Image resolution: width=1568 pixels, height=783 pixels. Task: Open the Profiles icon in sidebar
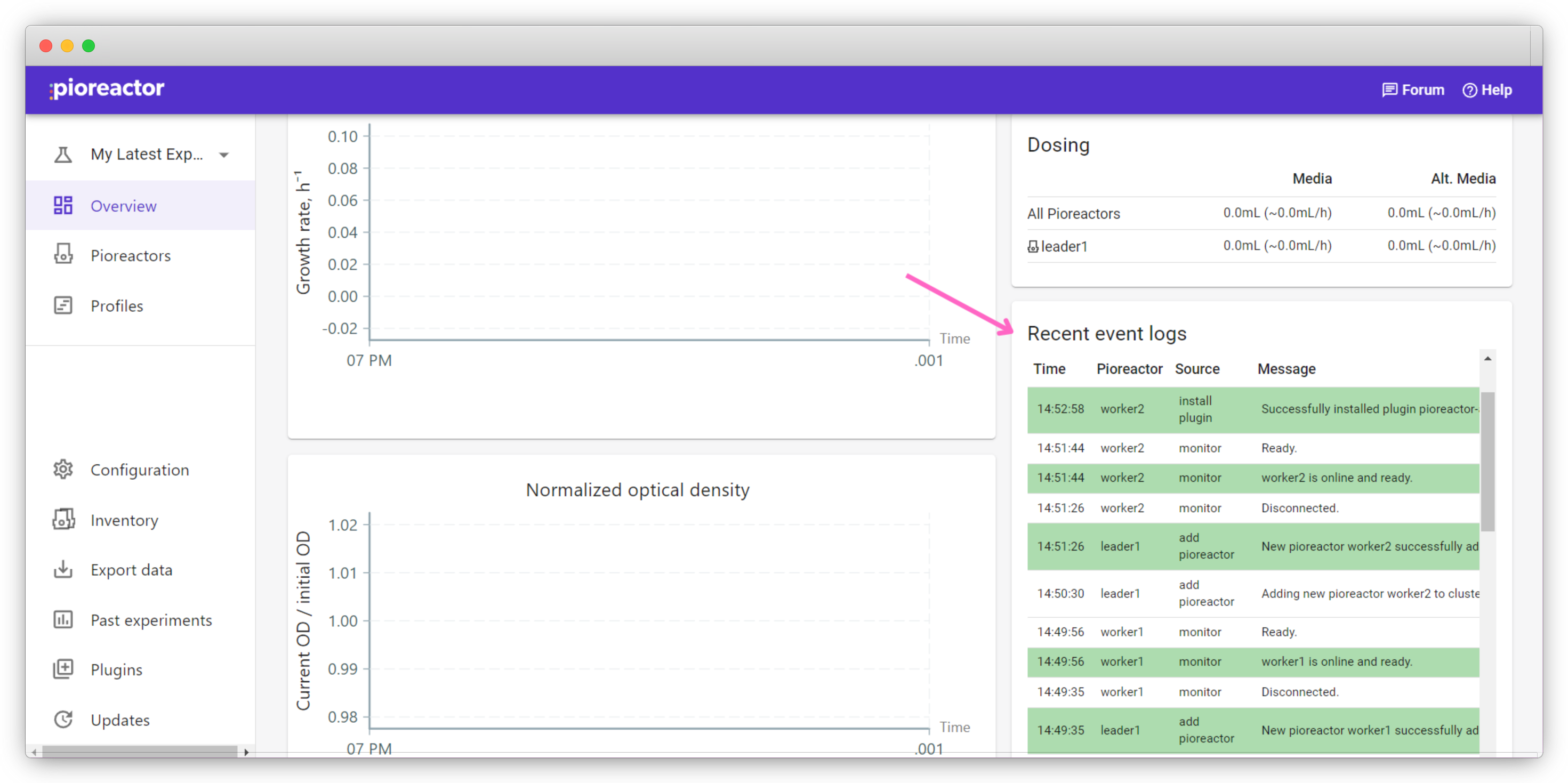(x=63, y=305)
